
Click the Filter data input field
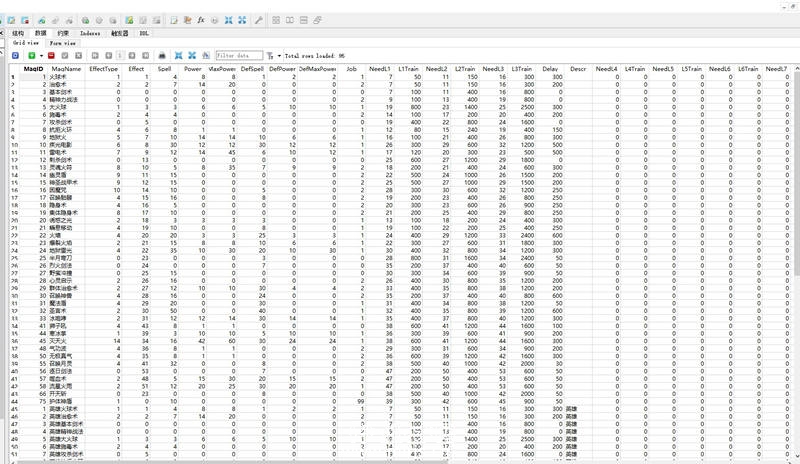pyautogui.click(x=239, y=55)
